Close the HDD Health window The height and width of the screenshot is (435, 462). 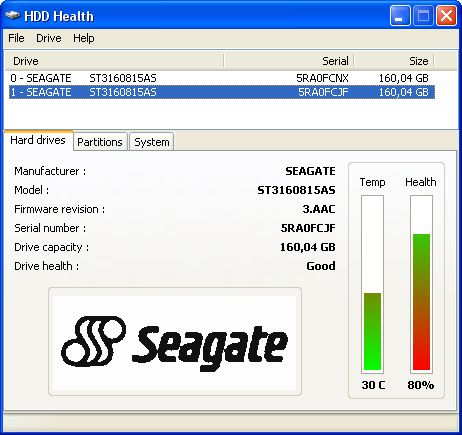[446, 16]
